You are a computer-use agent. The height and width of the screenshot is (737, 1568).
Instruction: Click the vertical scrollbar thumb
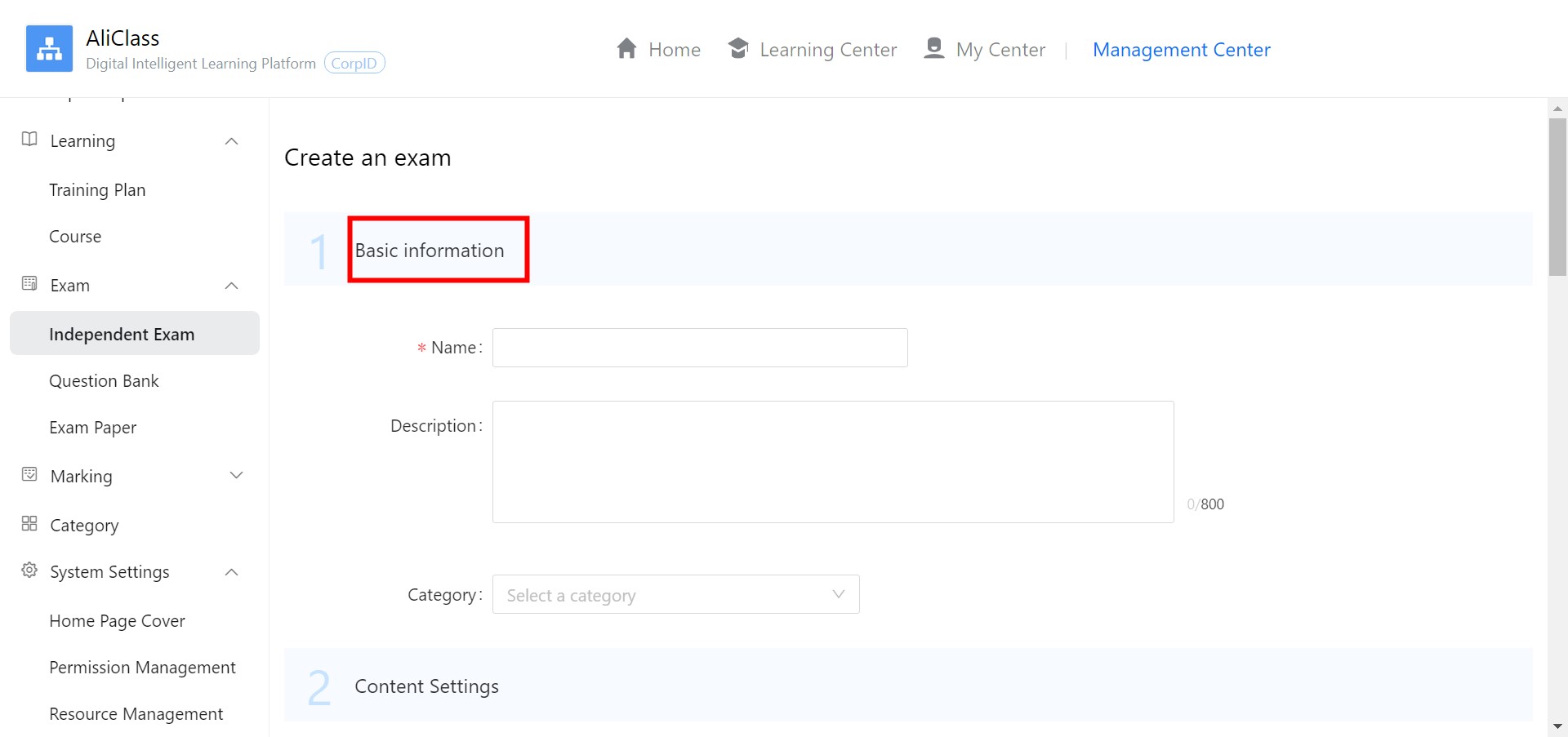[x=1557, y=197]
